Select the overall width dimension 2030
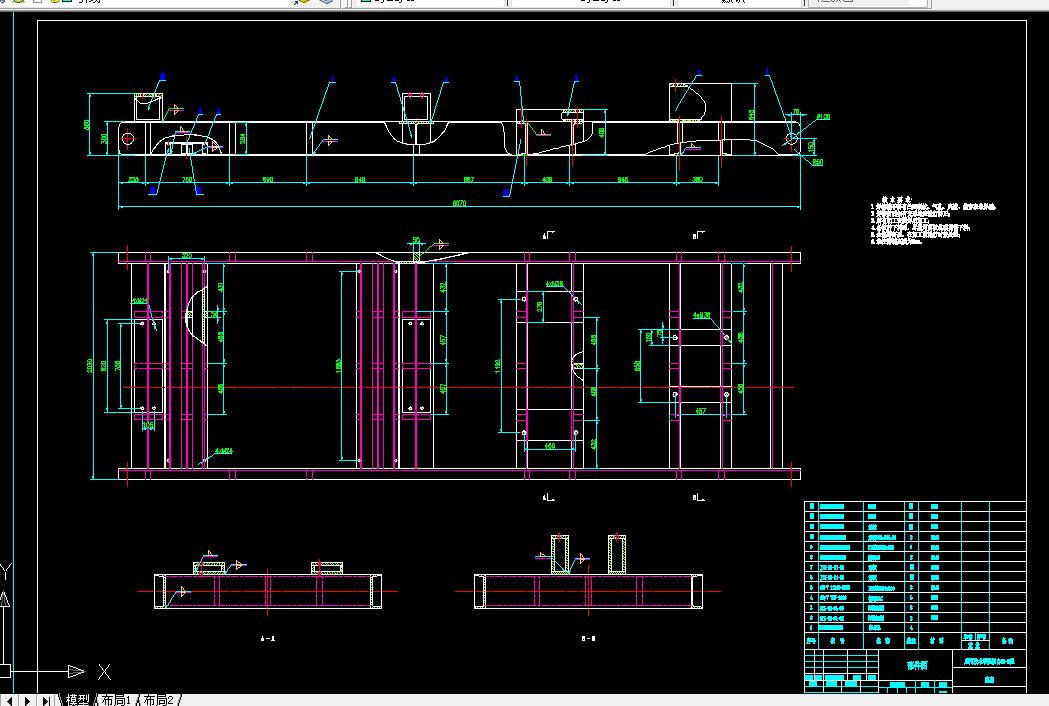The image size is (1049, 706). point(90,365)
